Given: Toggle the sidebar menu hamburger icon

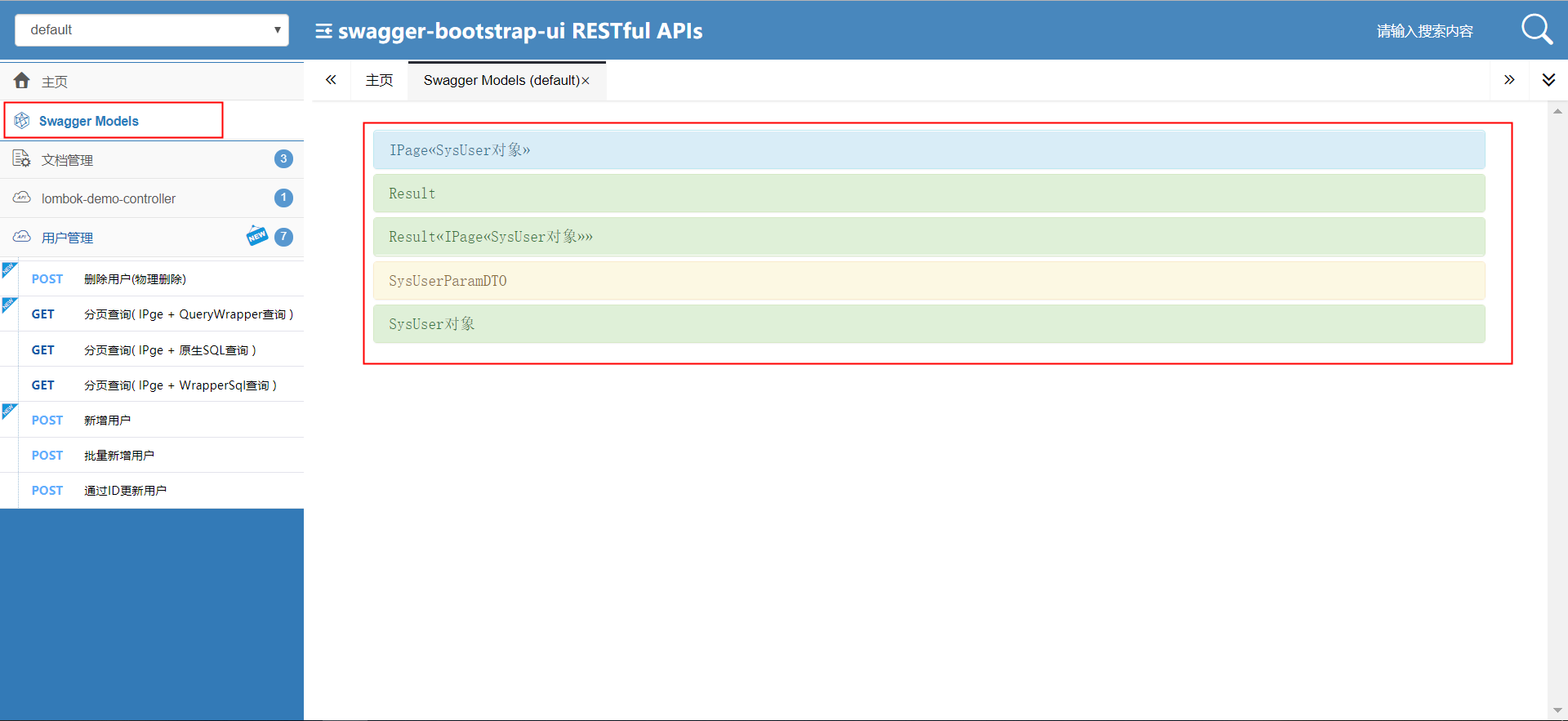Looking at the screenshot, I should [x=324, y=31].
